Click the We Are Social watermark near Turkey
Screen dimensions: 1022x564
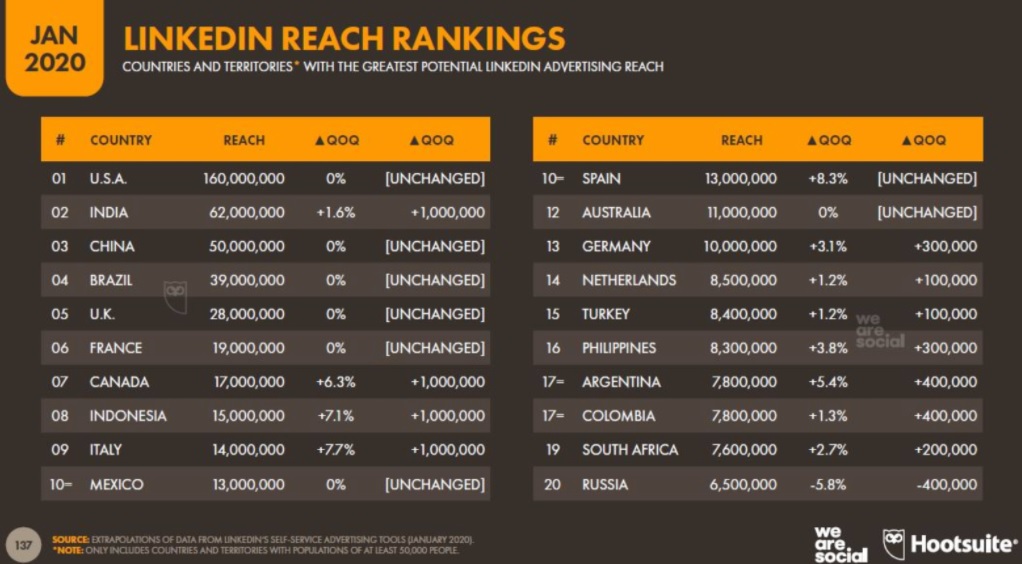[880, 331]
